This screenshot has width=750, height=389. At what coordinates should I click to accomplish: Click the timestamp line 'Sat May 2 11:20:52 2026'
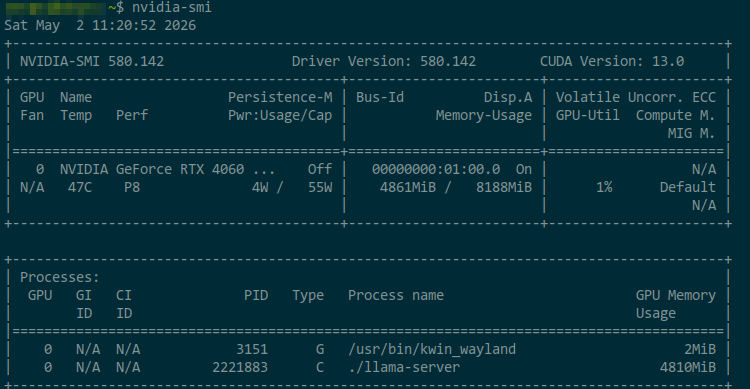tap(100, 25)
